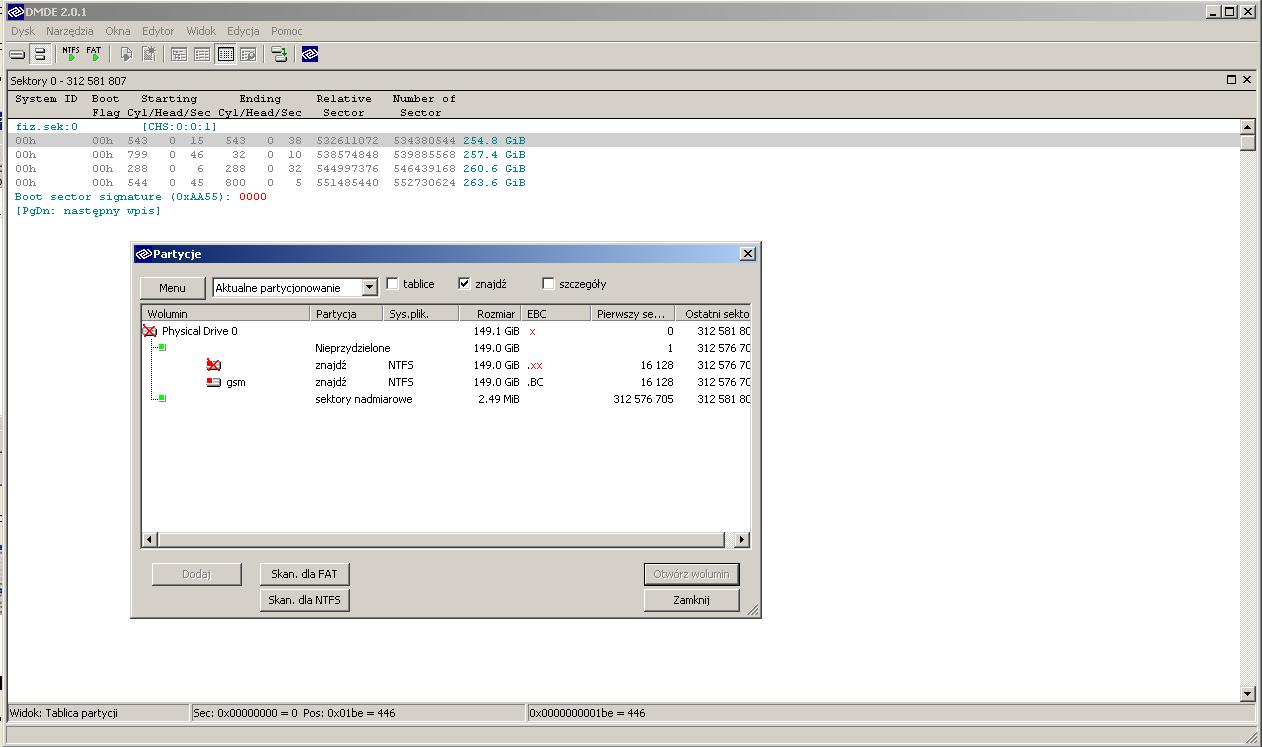Open the Dysk menu
Viewport: 1262px width, 747px height.
click(x=23, y=31)
